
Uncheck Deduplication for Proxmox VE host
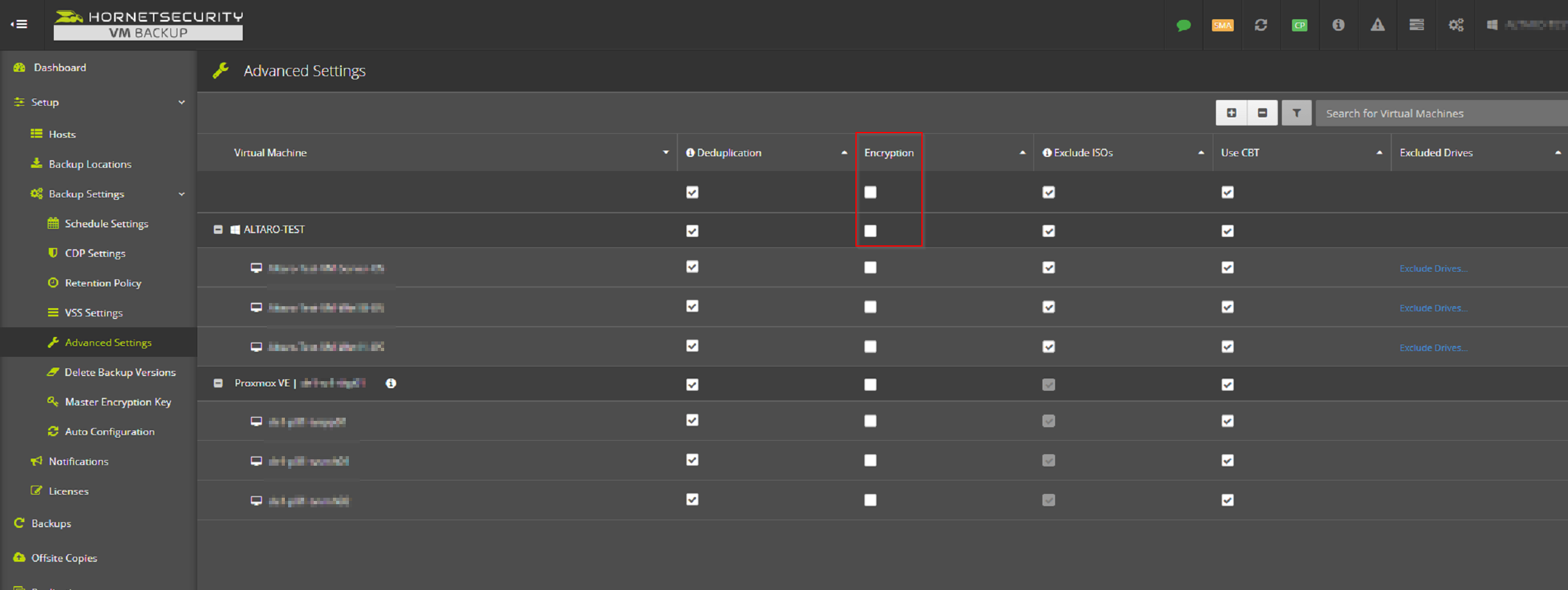[x=692, y=384]
